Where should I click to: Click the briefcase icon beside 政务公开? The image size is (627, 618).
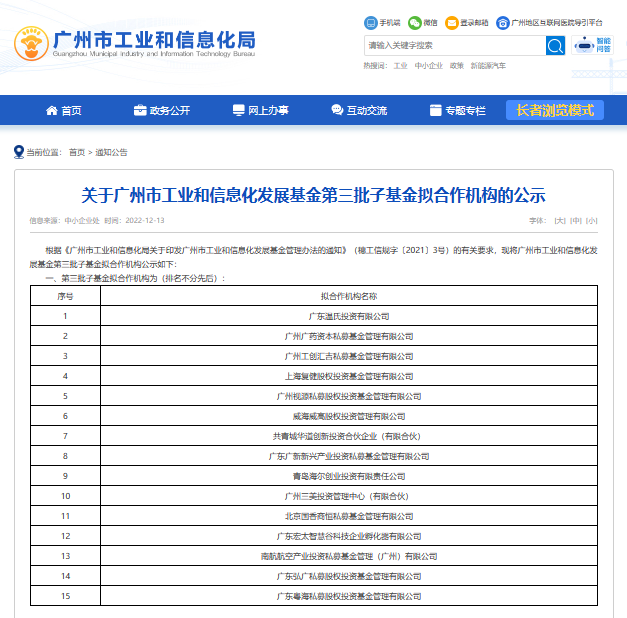point(140,110)
